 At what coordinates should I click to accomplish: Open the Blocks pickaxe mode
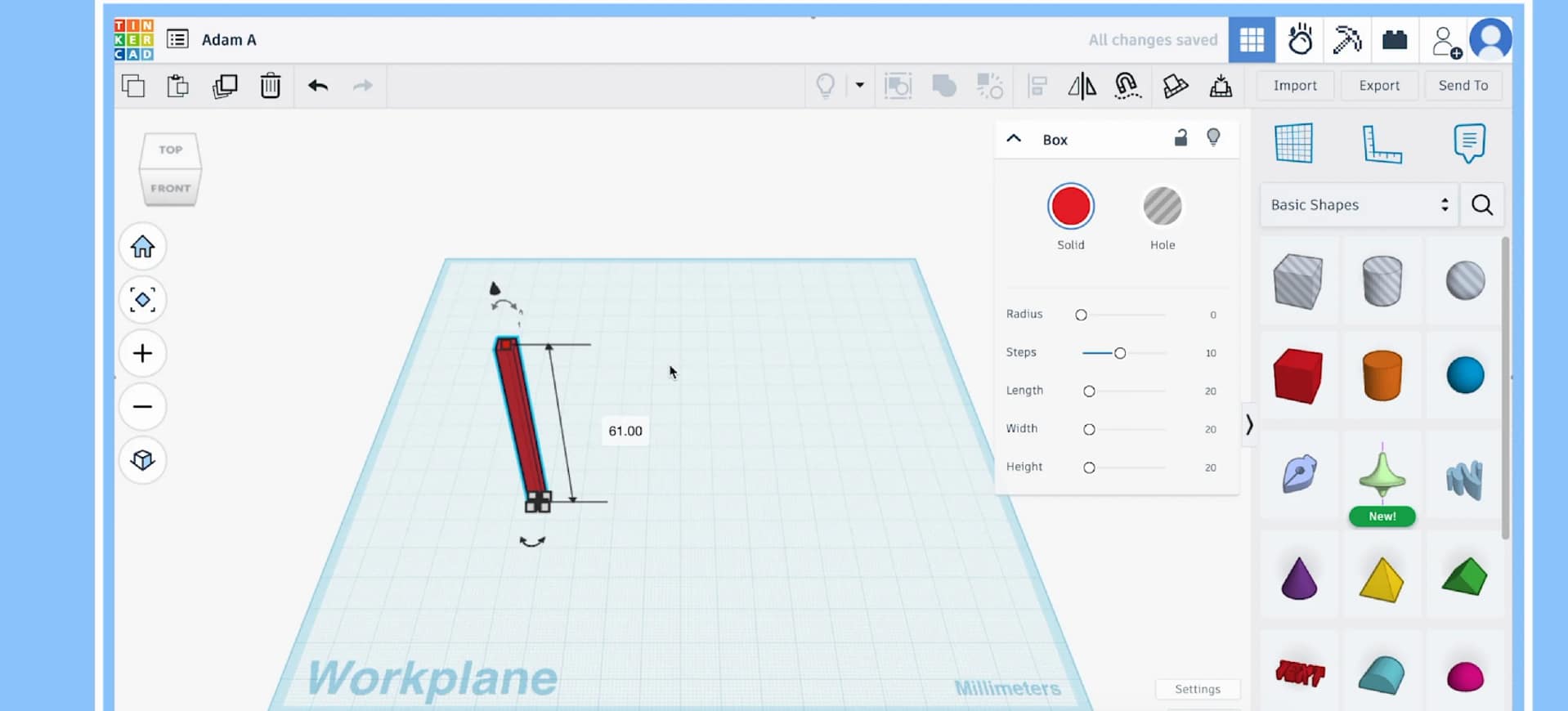tap(1346, 39)
